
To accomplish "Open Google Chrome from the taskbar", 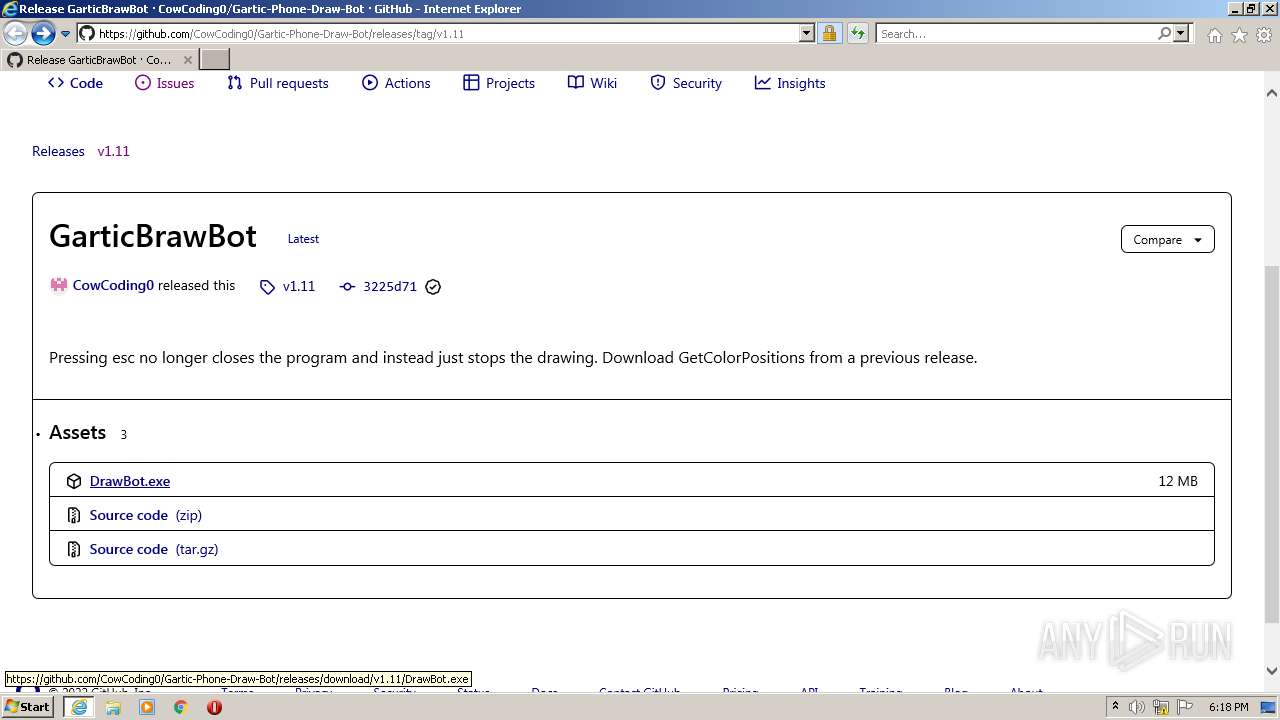I will pos(181,707).
